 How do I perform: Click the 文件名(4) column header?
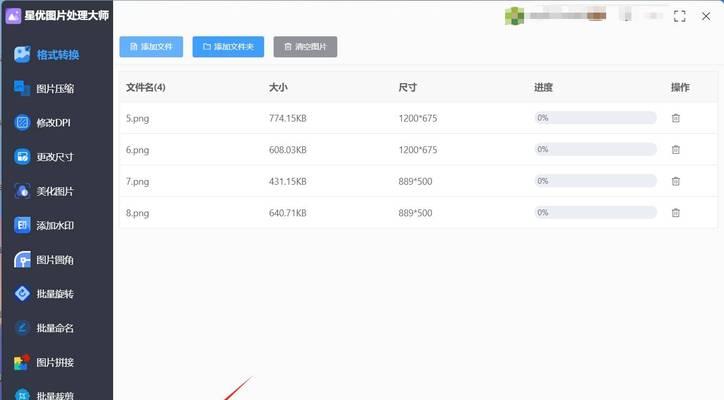(x=146, y=87)
